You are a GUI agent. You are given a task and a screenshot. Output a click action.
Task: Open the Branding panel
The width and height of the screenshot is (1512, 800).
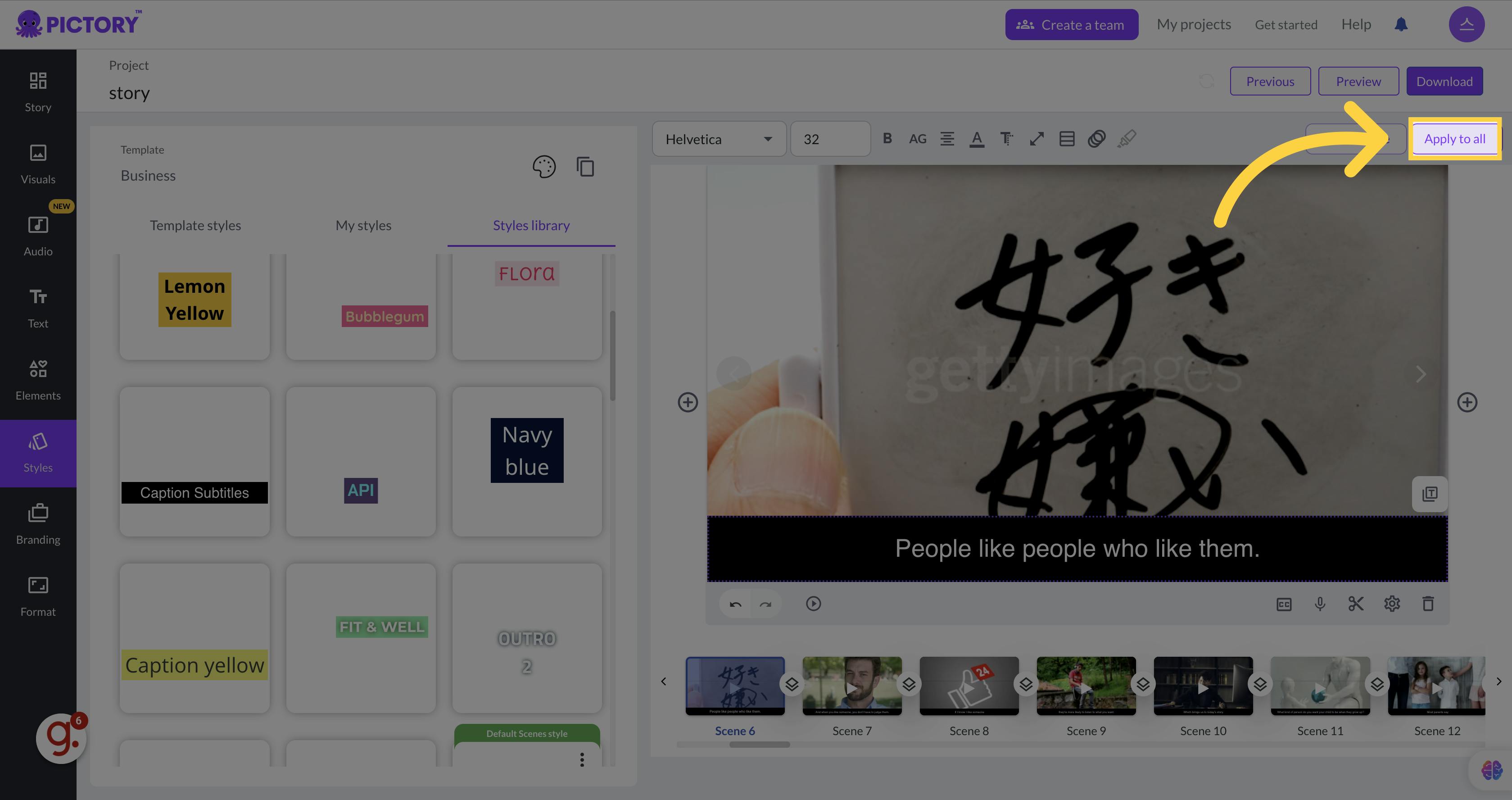38,524
